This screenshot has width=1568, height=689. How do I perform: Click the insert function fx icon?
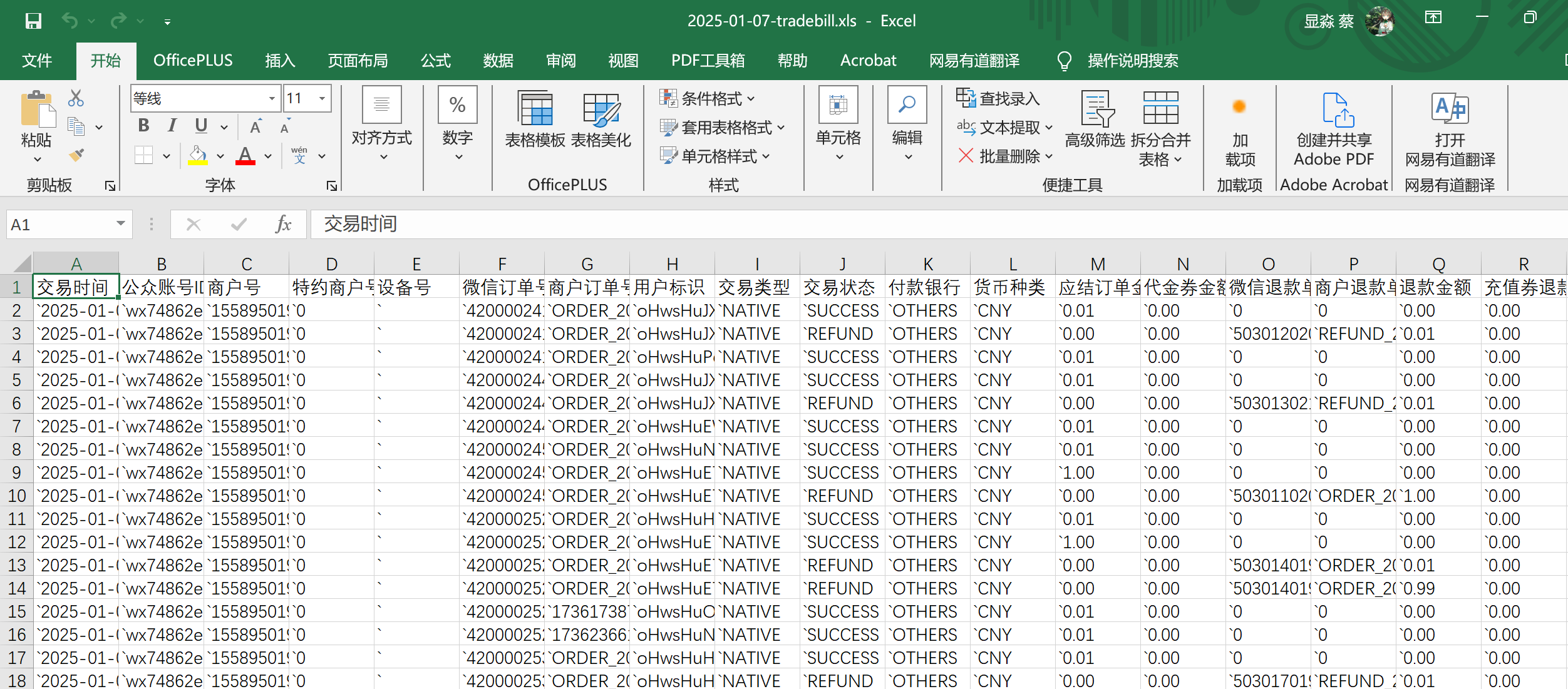(x=283, y=224)
